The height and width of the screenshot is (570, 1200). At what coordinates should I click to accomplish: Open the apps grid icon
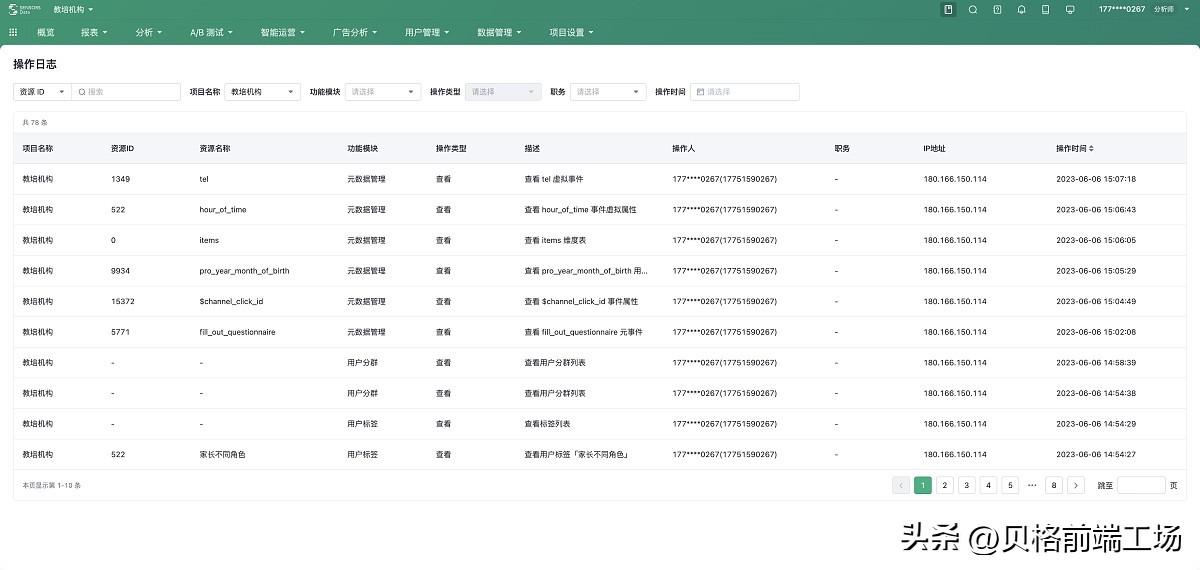pos(13,32)
